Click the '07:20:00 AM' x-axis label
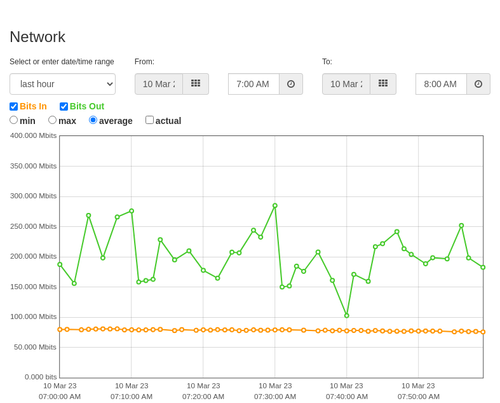Screen dimensions: 500x403 tap(203, 397)
